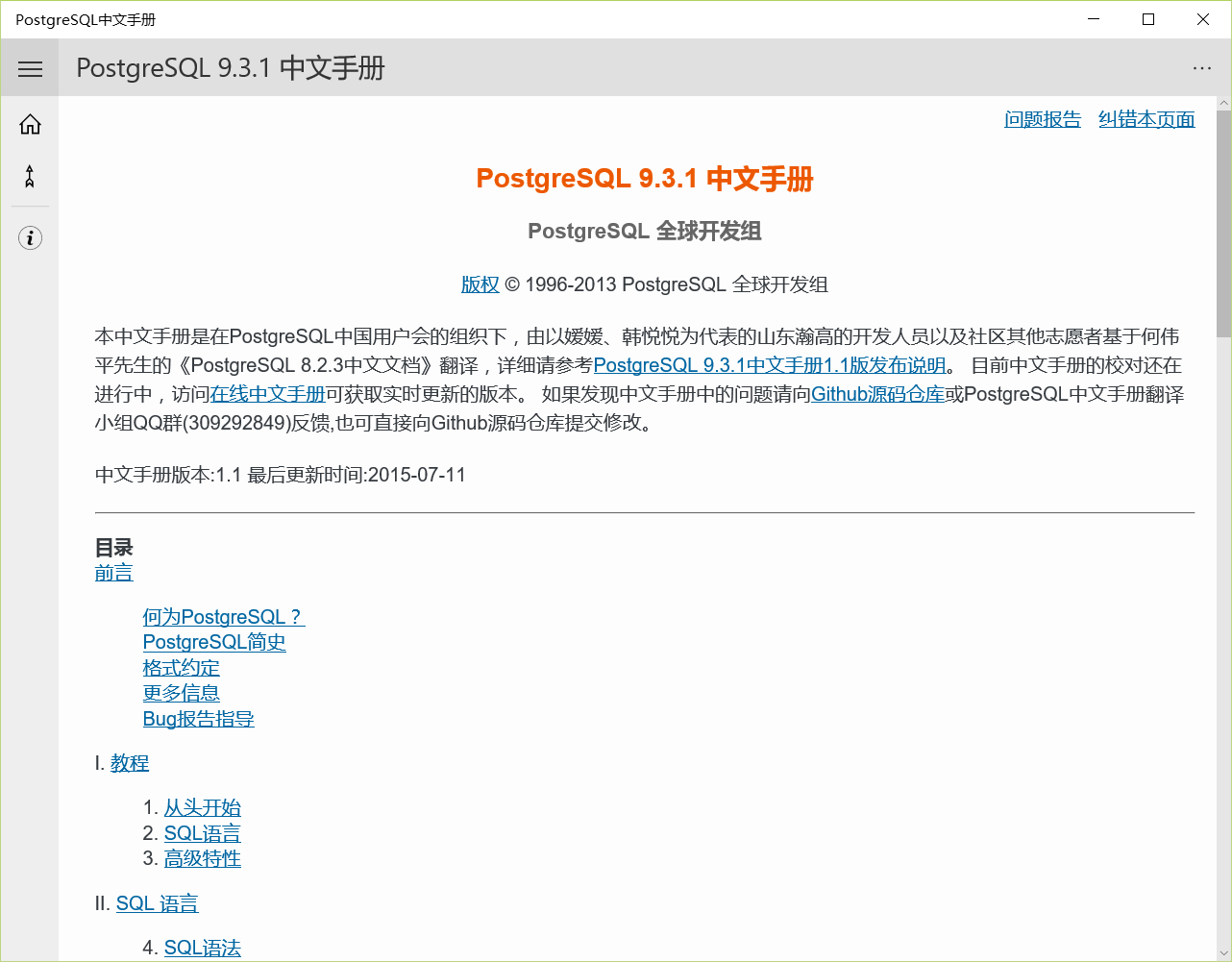
Task: Open the info (i) icon
Action: (x=30, y=238)
